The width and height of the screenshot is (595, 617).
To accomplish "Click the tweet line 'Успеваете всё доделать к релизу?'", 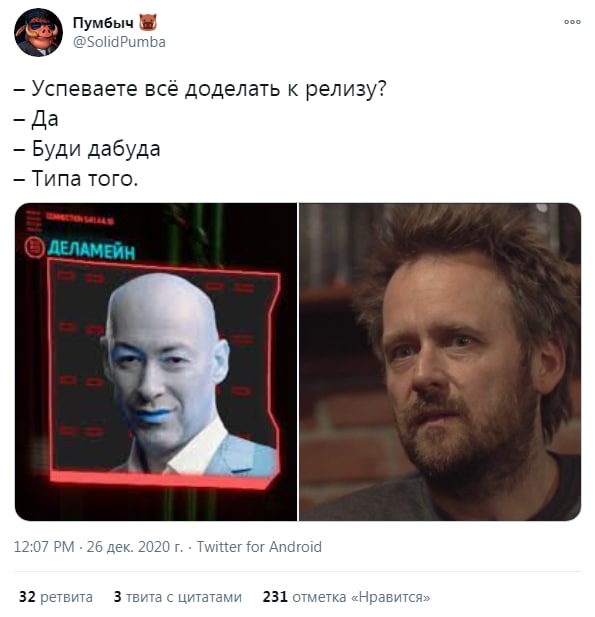I will tap(200, 89).
